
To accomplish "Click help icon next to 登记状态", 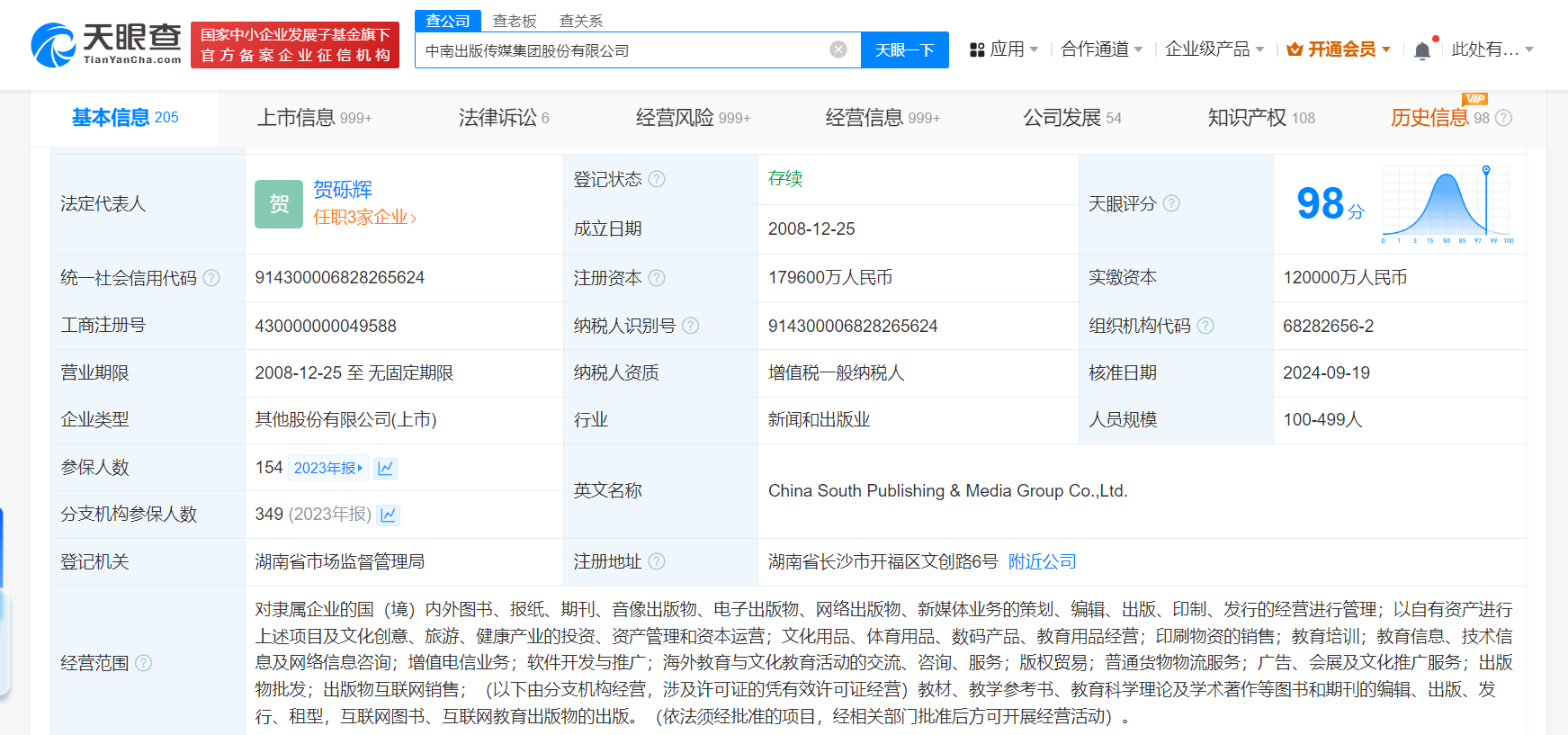I will coord(657,179).
